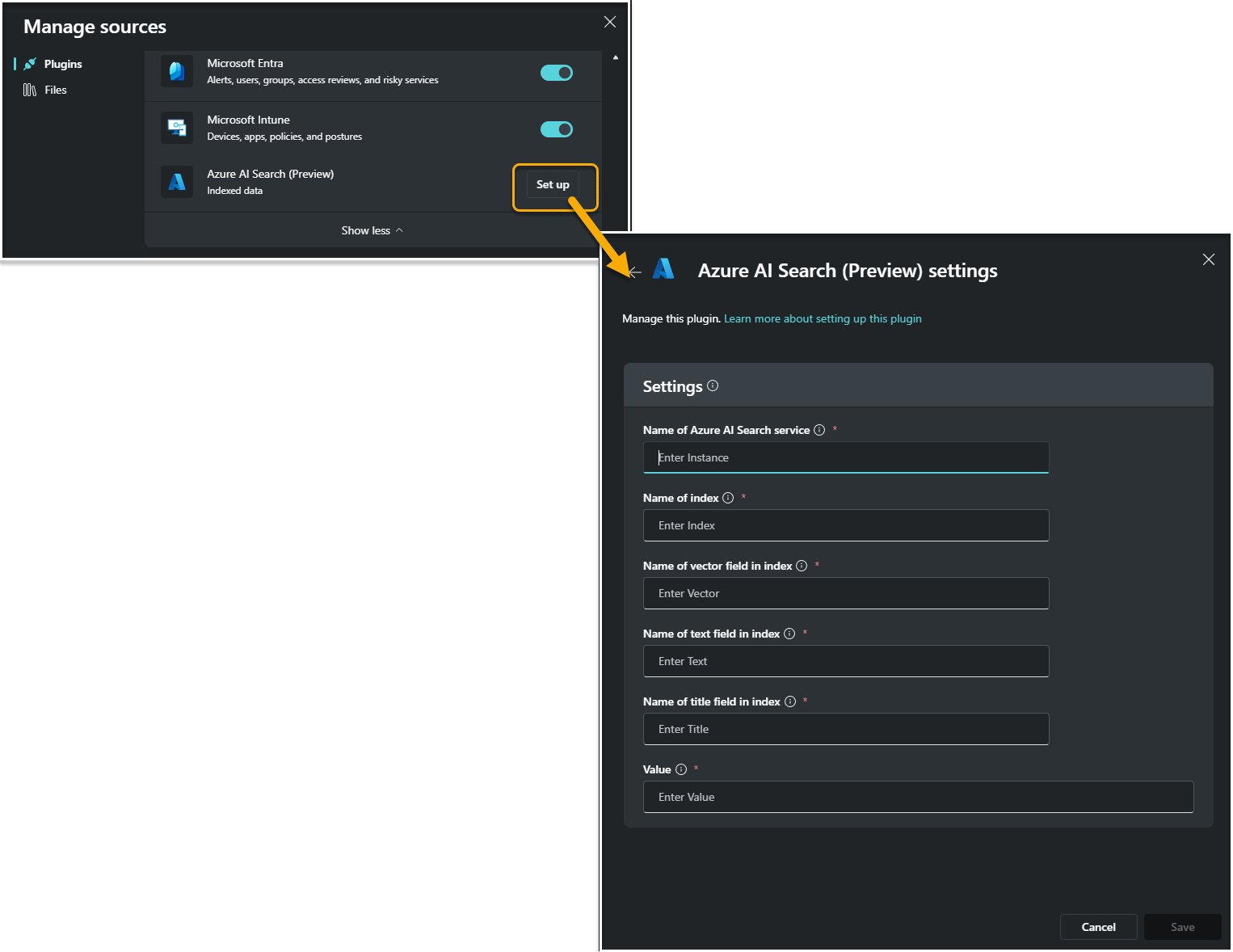Image resolution: width=1233 pixels, height=952 pixels.
Task: Click the Enter Value input field
Action: [x=918, y=797]
